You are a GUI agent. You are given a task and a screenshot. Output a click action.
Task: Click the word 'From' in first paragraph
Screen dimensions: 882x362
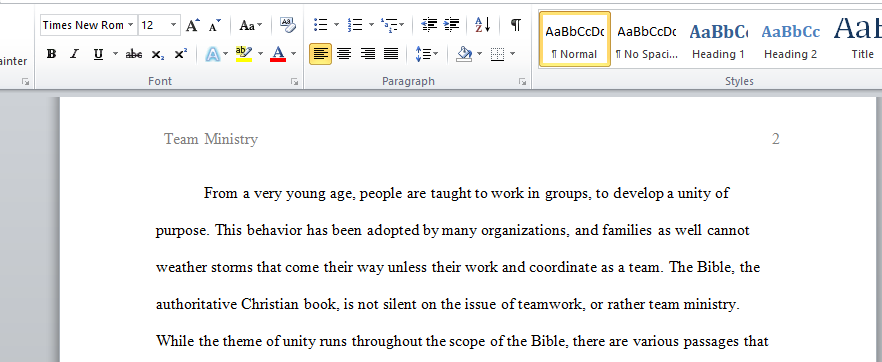[x=221, y=193]
